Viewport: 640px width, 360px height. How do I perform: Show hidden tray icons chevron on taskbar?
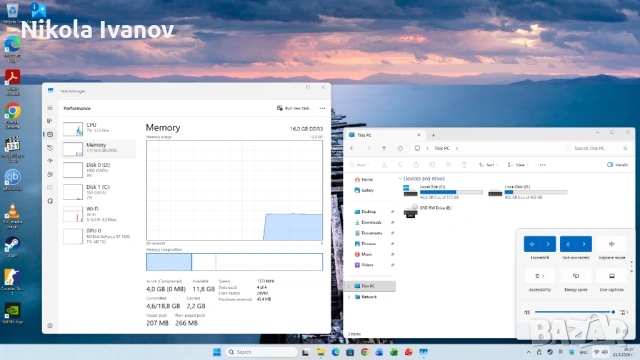[x=529, y=352]
